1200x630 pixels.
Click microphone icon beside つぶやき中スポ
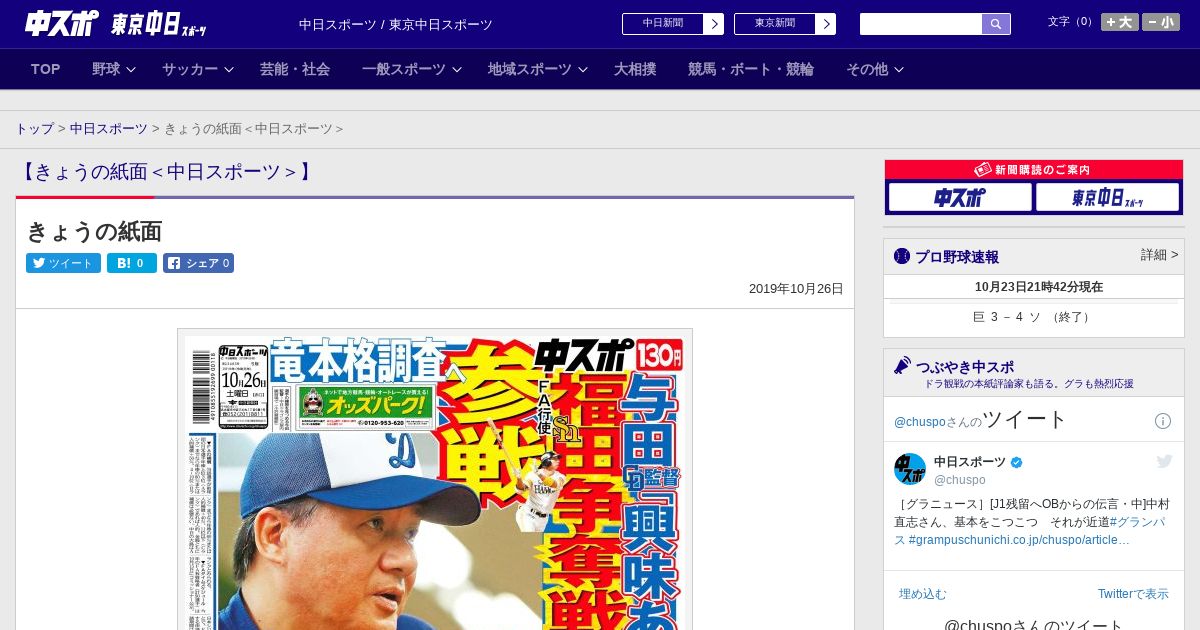click(x=902, y=366)
